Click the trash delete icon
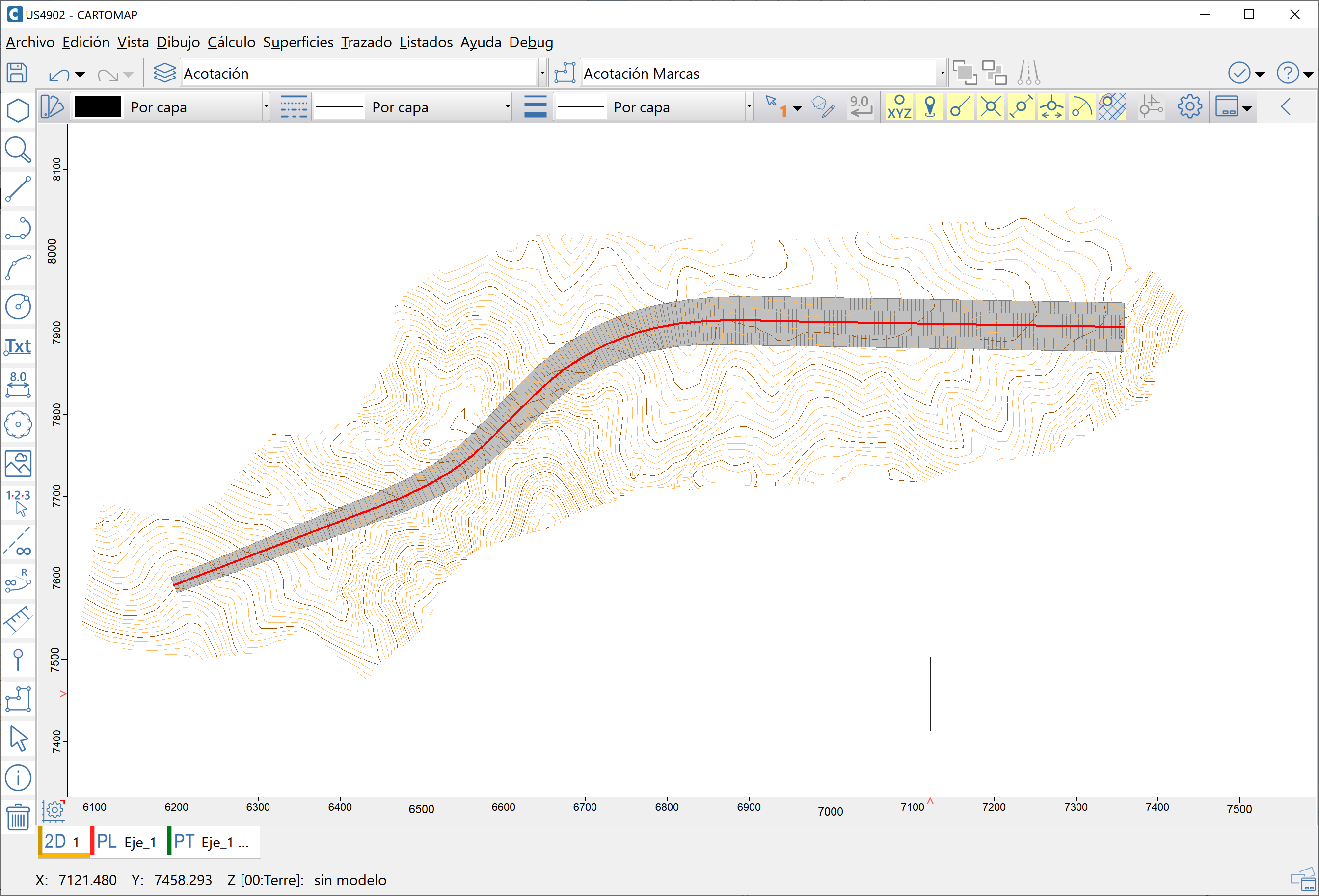1319x896 pixels. coord(18,817)
